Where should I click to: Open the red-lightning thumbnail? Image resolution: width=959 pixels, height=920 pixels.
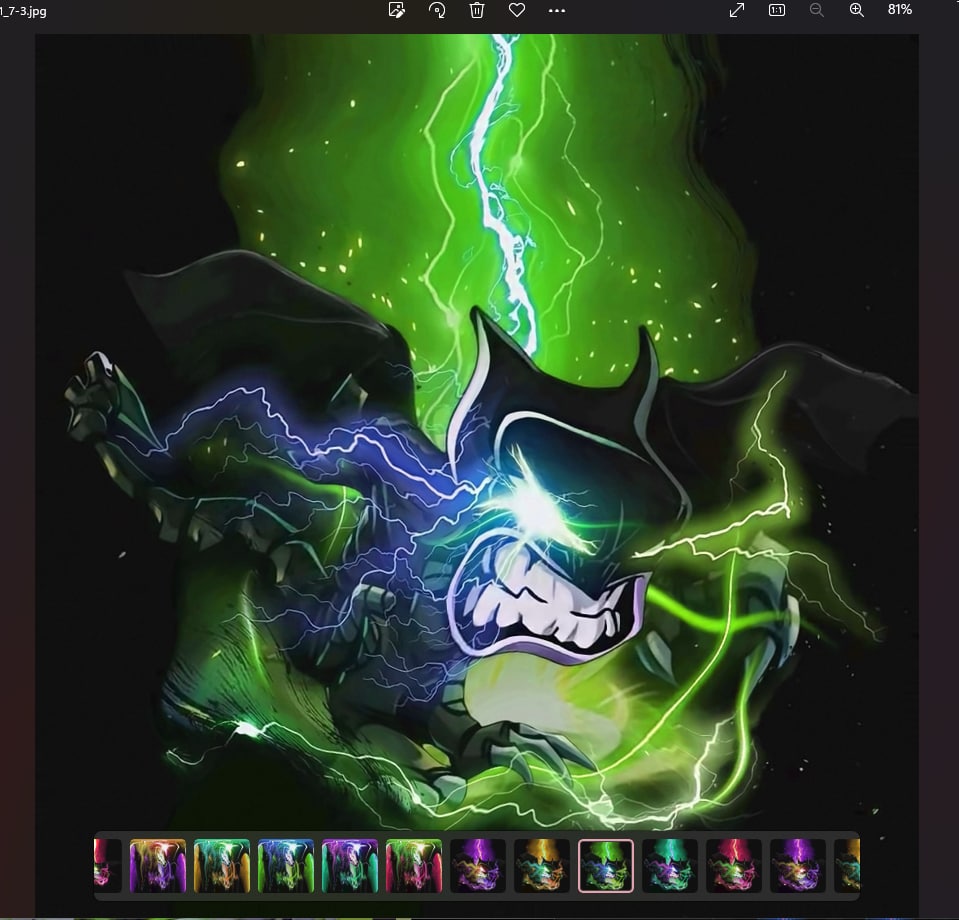tap(734, 866)
